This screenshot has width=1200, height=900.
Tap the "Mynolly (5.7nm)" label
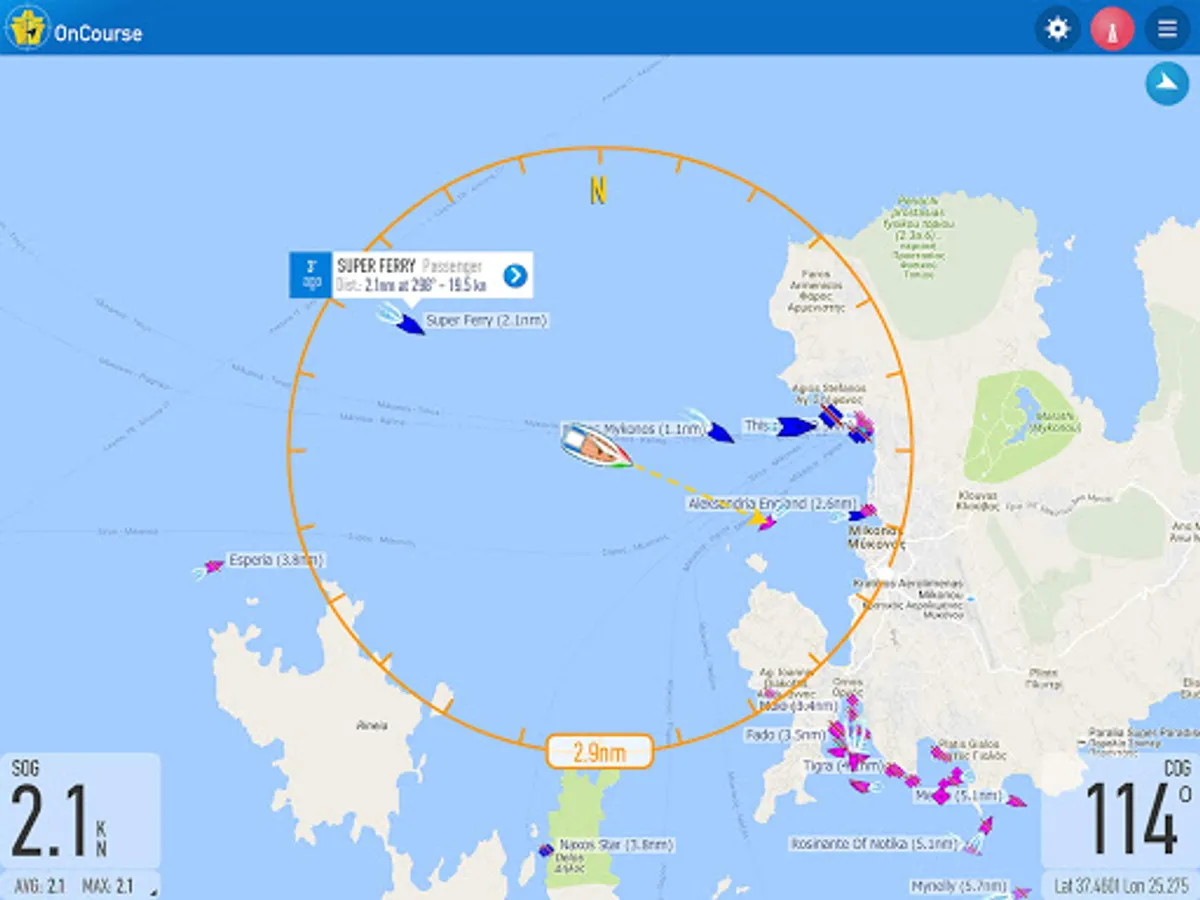coord(959,886)
